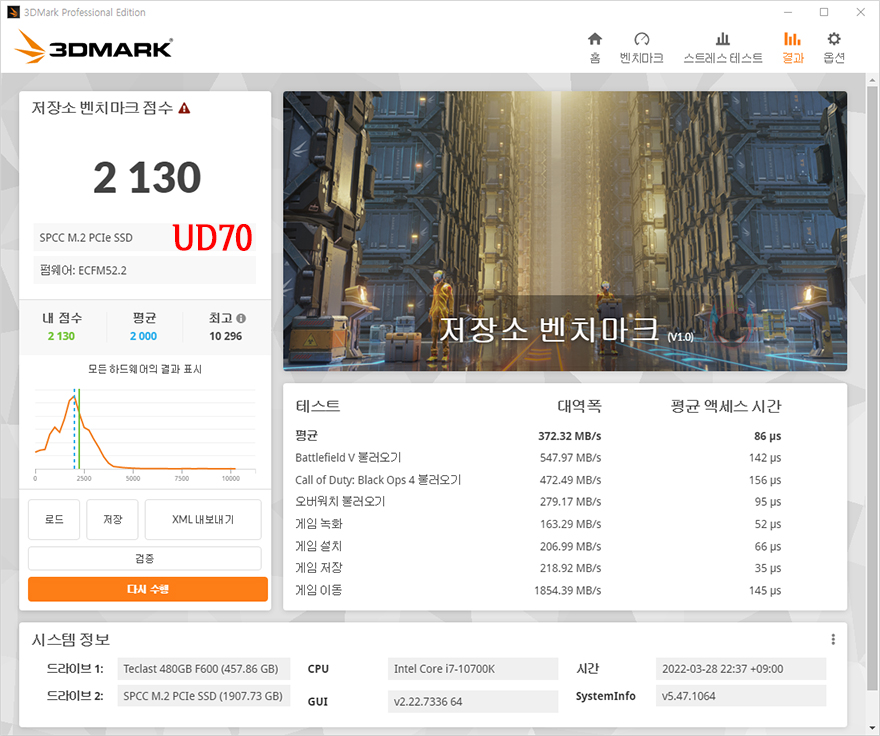Click the GUI version v2.22.7336 64
880x736 pixels.
coord(473,702)
